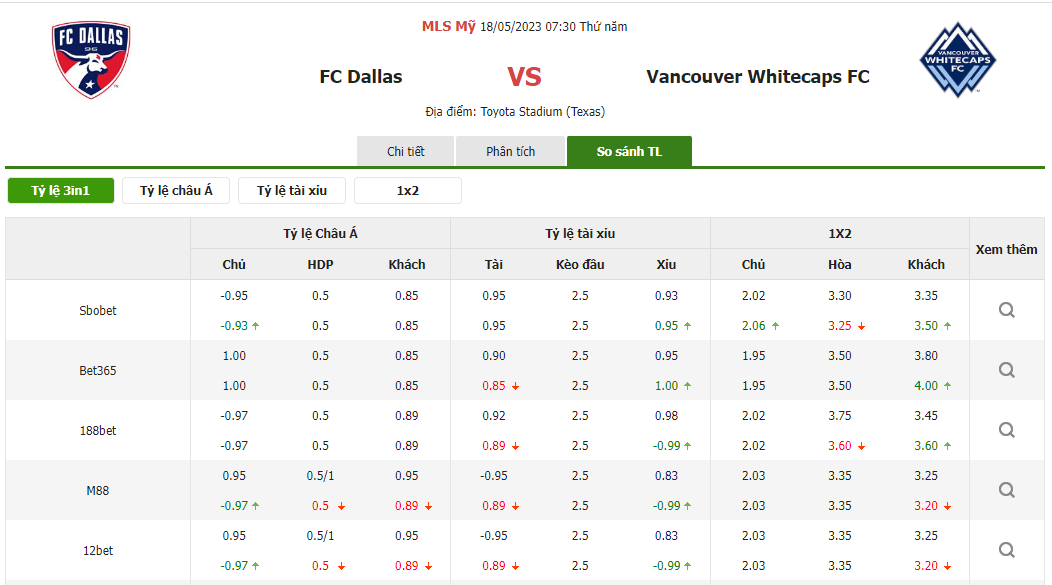Click M88's updated away 1X2 odds 3.20
The image size is (1052, 585).
(926, 506)
